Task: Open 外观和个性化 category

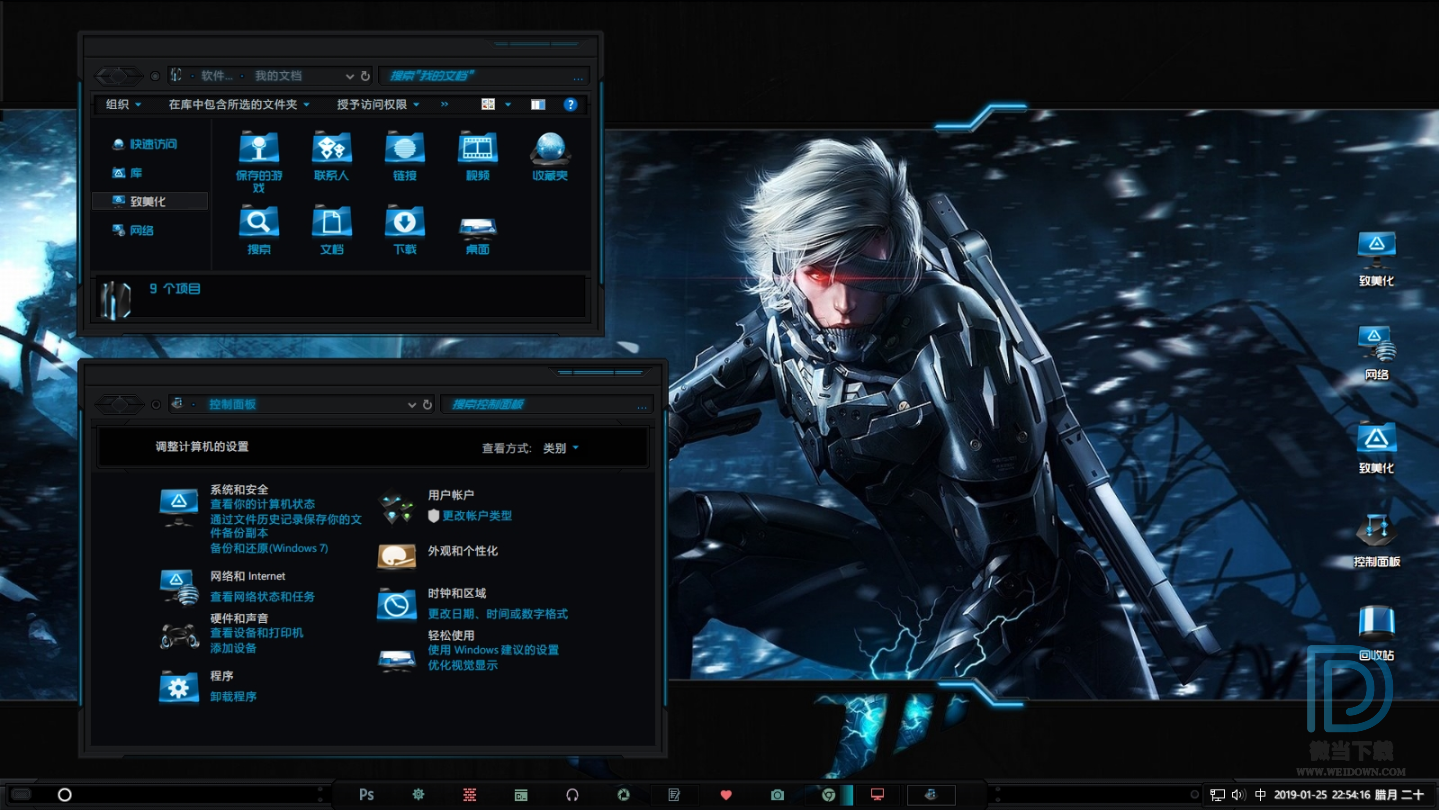Action: pos(463,551)
